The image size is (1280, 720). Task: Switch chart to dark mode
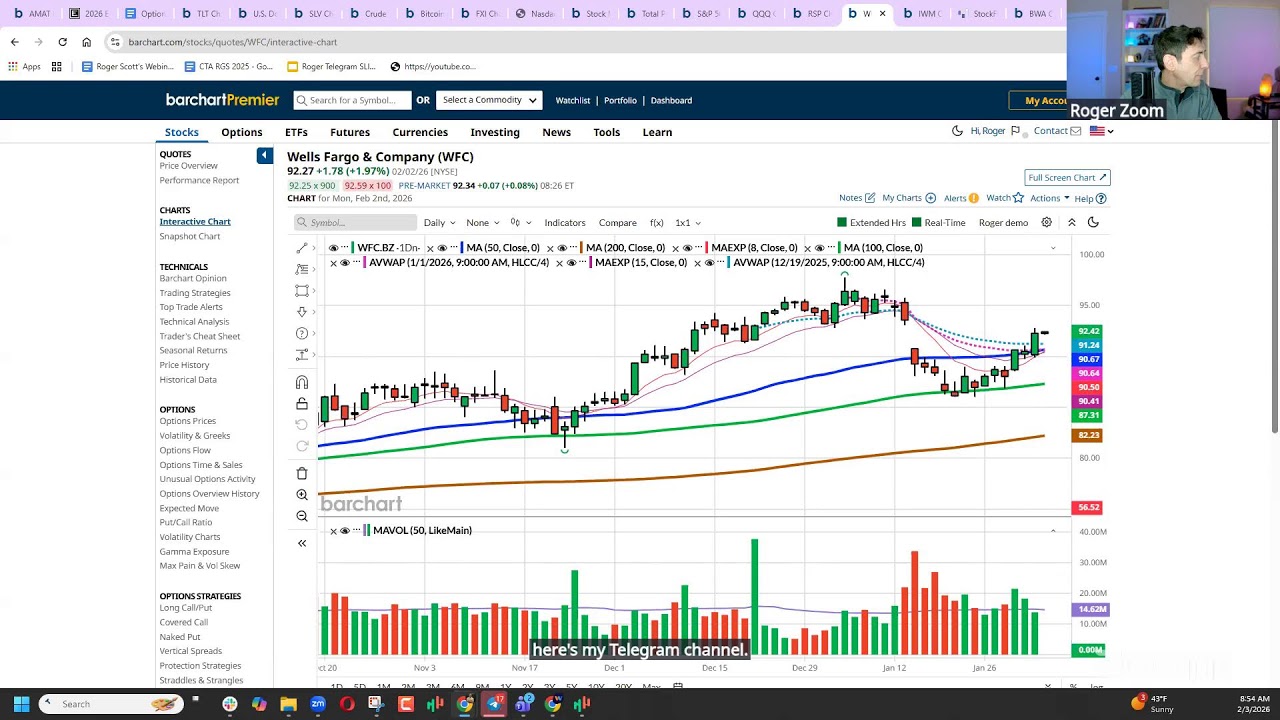1093,223
